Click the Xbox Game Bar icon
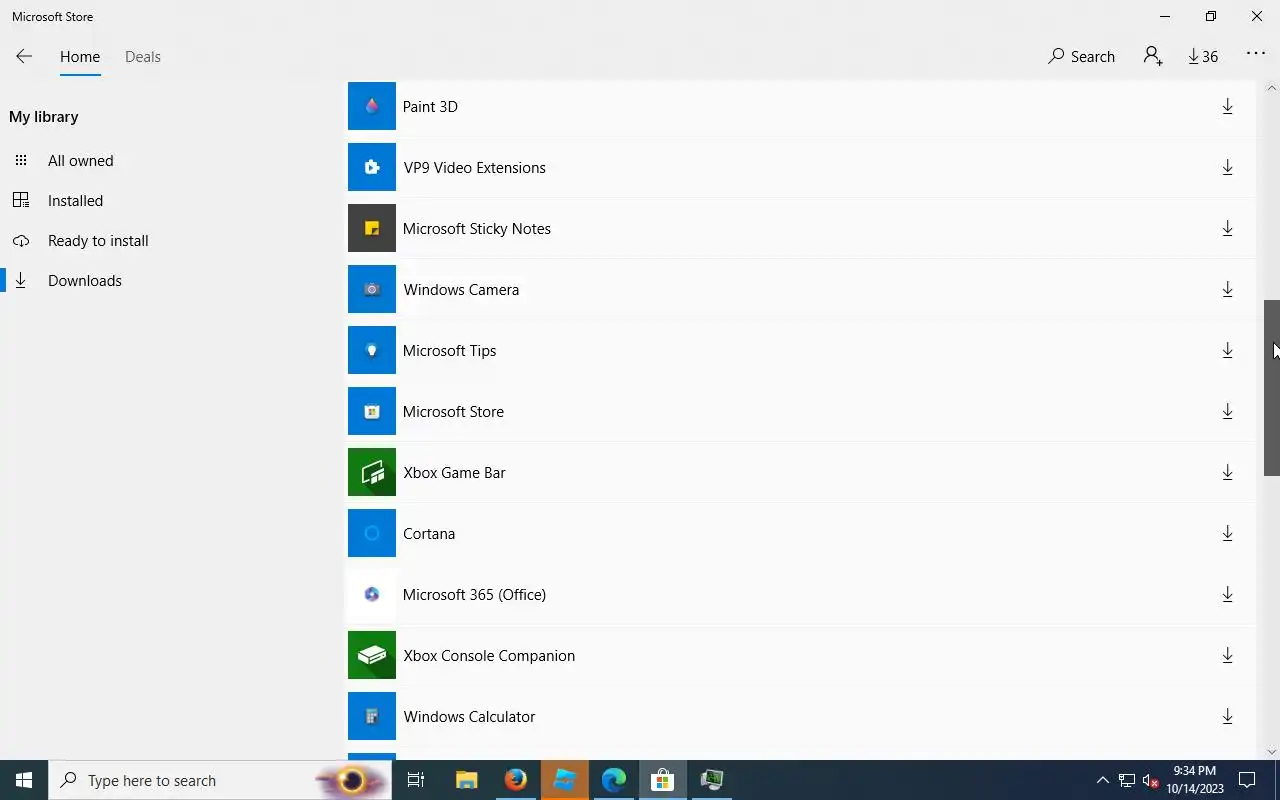Screen dimensions: 1280x800 click(372, 472)
